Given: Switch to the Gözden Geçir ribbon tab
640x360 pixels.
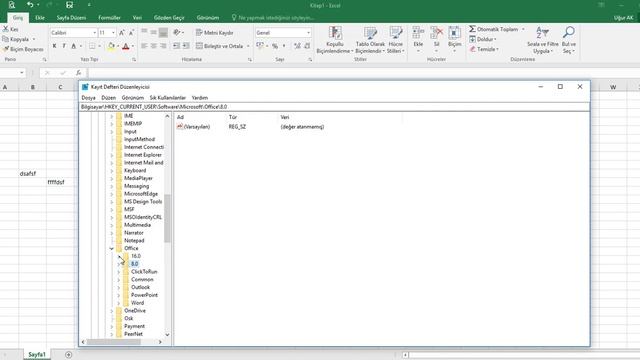Looking at the screenshot, I should (x=169, y=18).
